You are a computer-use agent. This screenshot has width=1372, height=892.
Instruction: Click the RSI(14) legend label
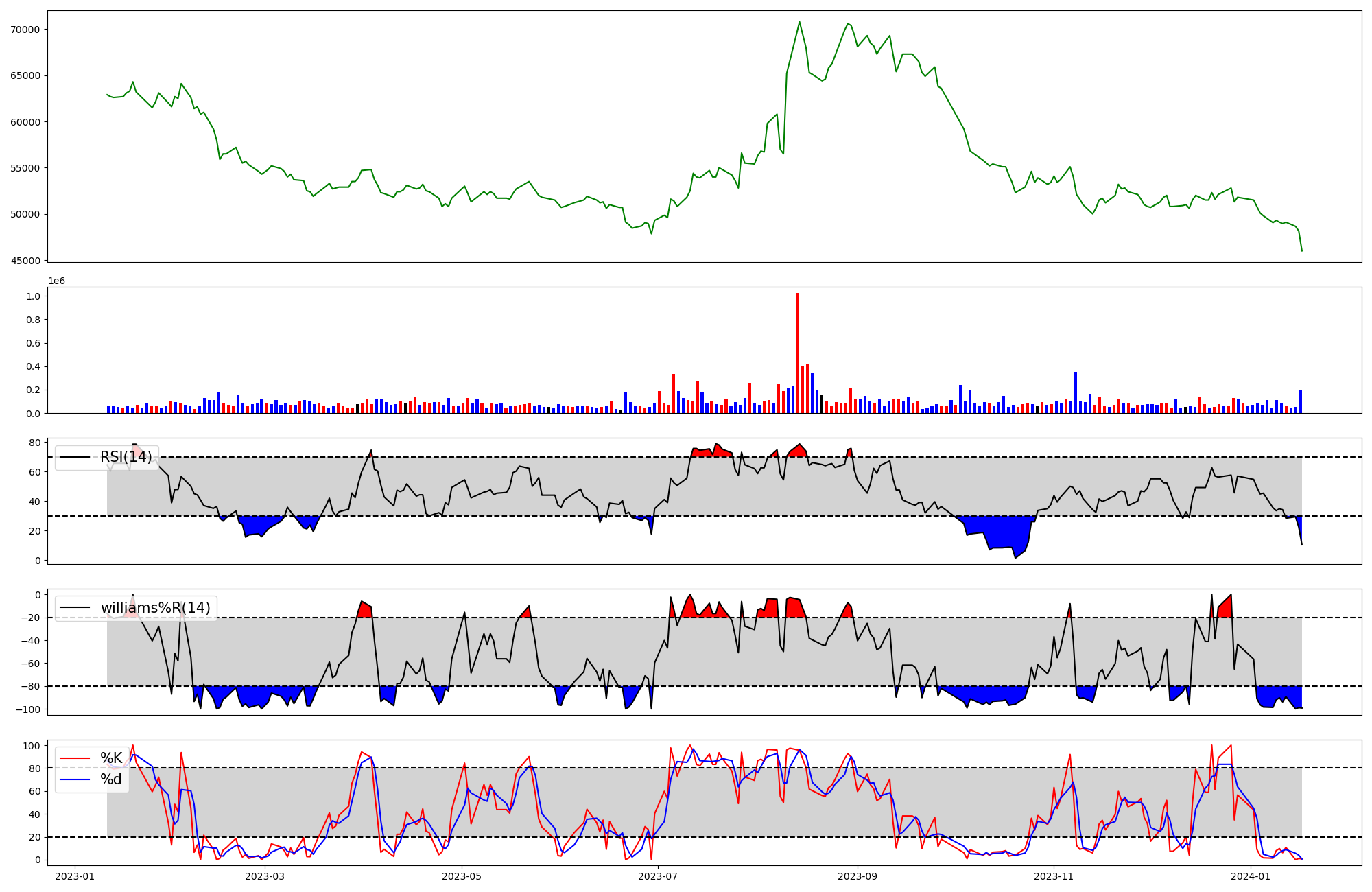coord(126,457)
